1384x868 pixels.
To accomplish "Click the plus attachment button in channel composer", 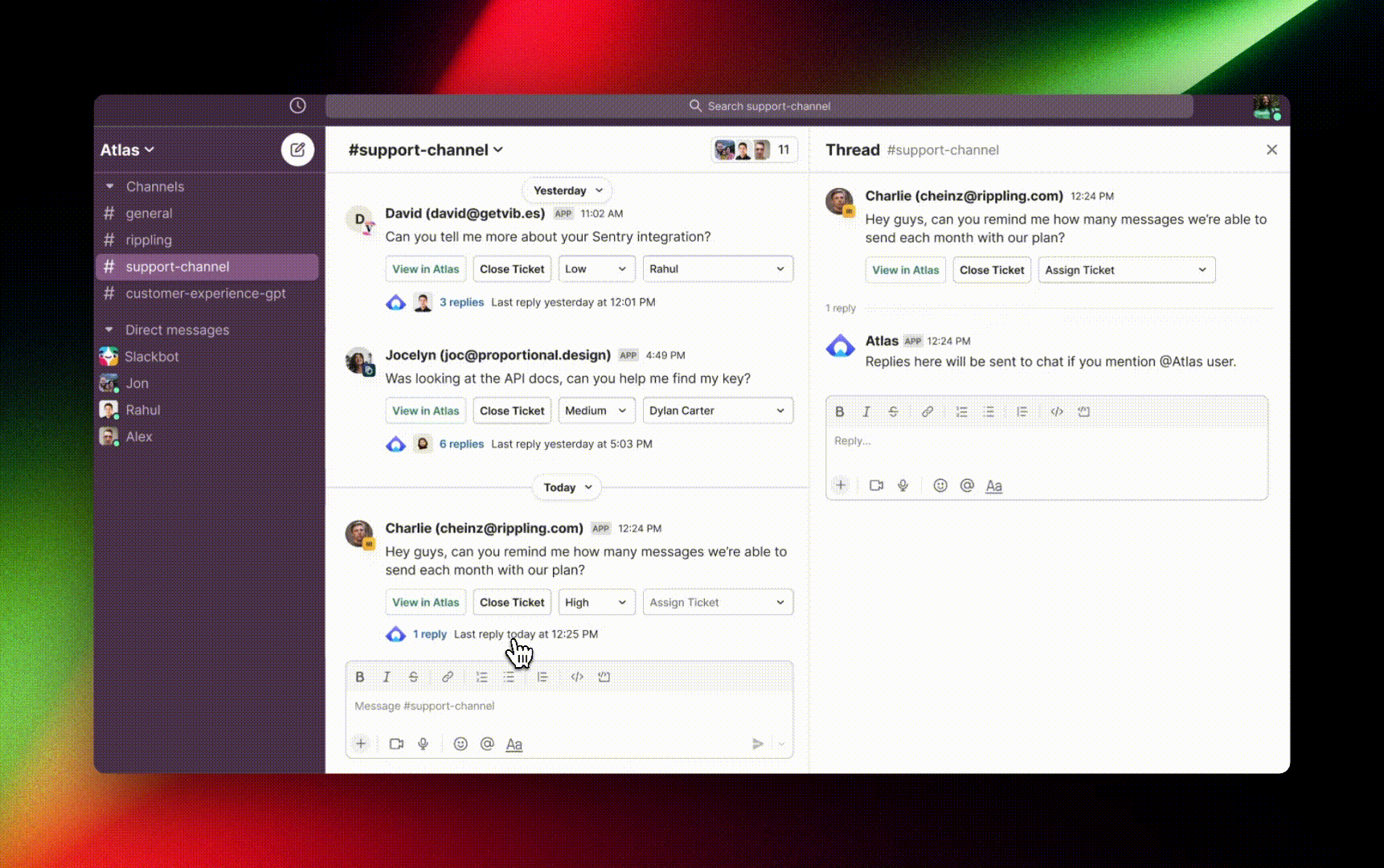I will tap(361, 744).
